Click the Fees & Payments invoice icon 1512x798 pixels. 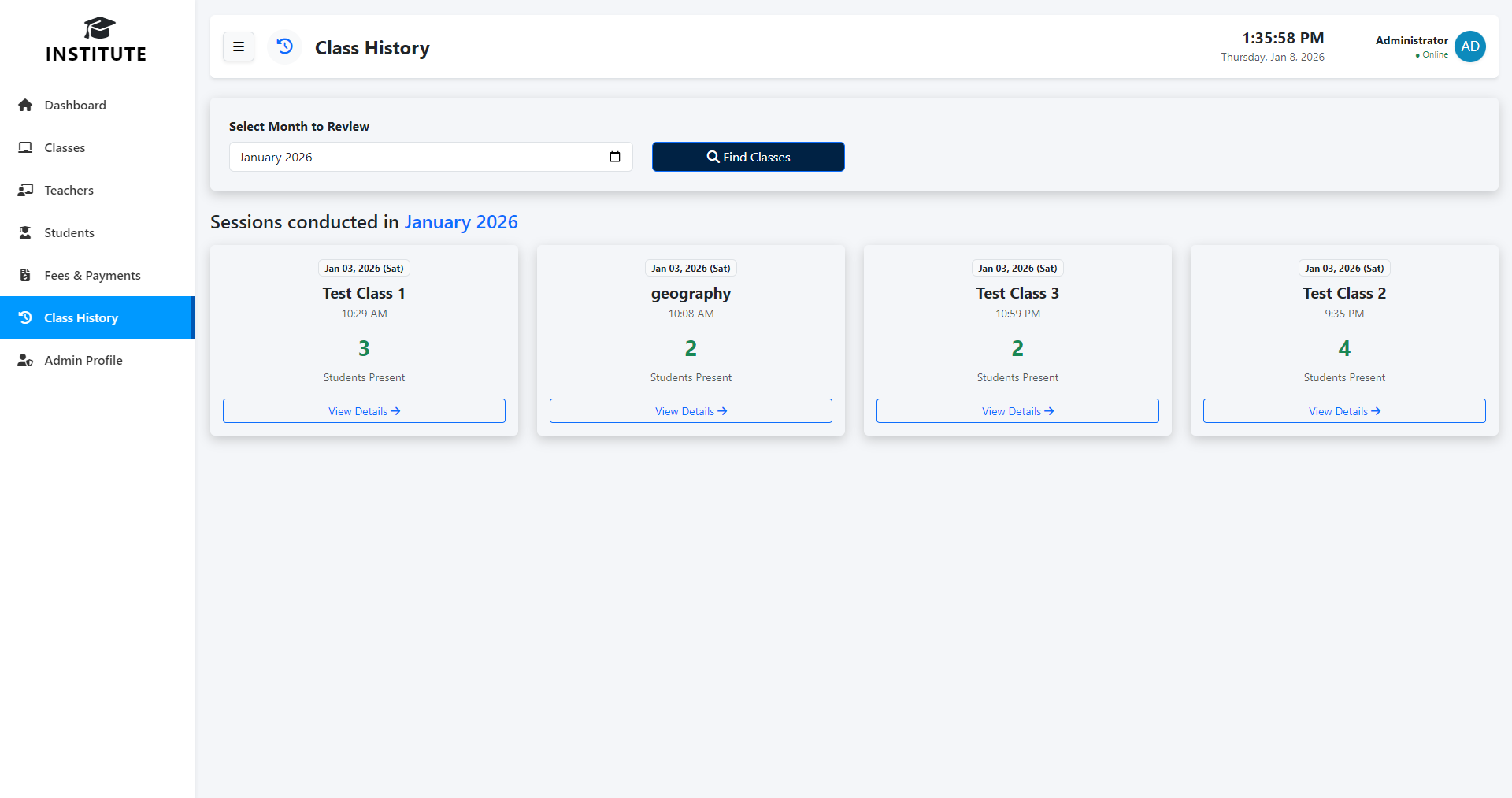coord(25,276)
